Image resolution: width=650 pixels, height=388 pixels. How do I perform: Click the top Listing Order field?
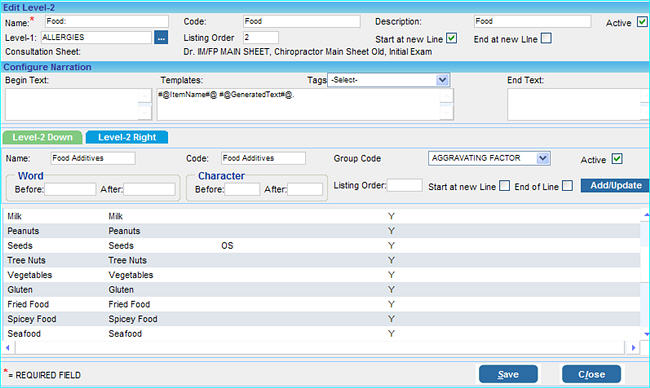(261, 38)
